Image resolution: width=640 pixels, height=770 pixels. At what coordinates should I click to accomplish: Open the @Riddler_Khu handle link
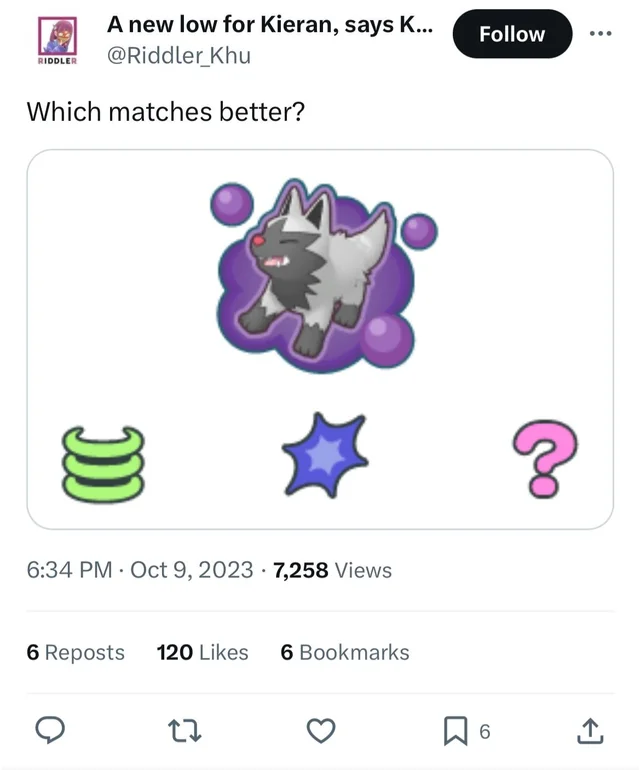(x=179, y=55)
